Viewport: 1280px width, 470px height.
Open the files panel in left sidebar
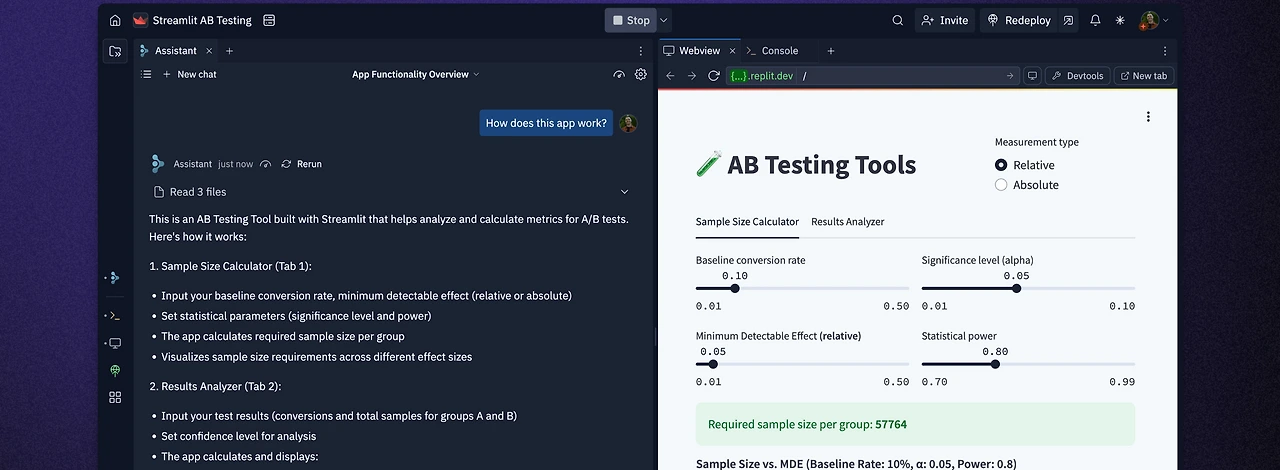click(115, 51)
